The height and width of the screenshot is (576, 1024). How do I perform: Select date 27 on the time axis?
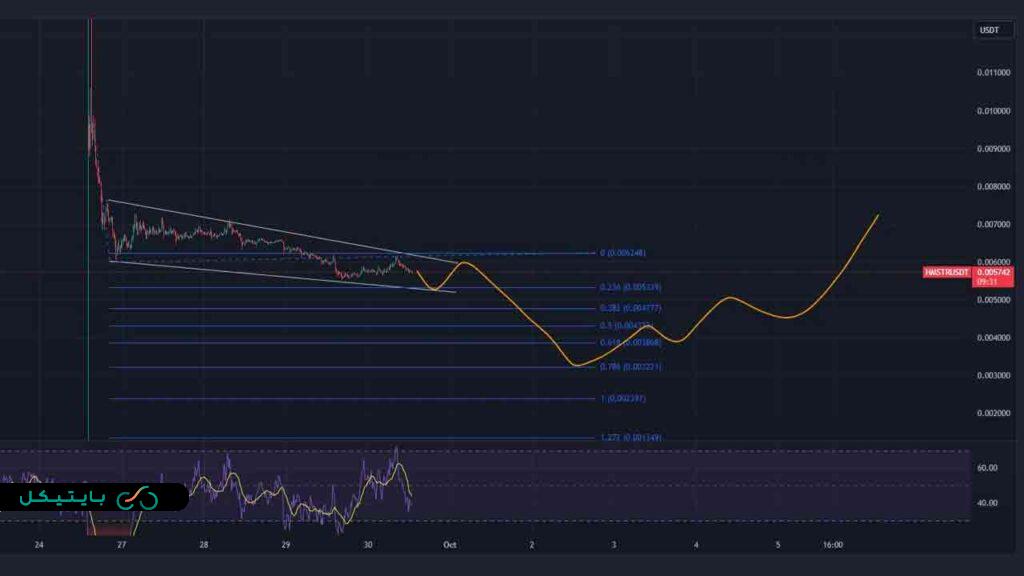(121, 545)
